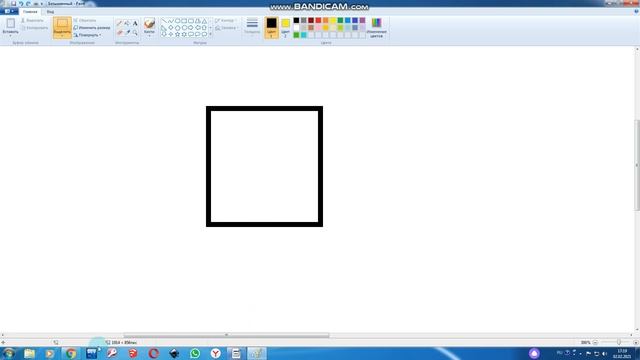Choose the Oval shape
Image resolution: width=640 pixels, height=360 pixels.
pos(177,21)
